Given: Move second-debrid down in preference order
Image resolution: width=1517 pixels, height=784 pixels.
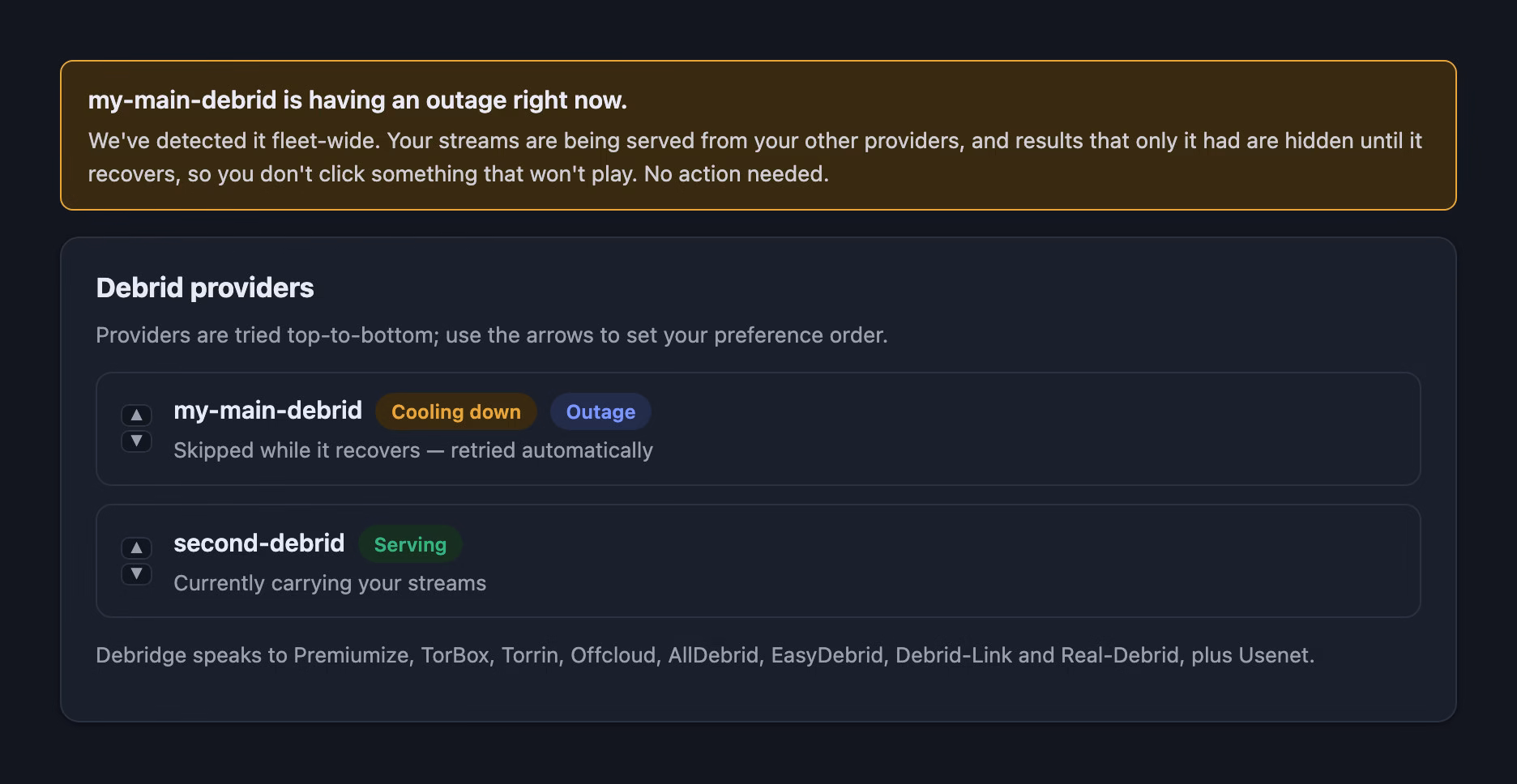Looking at the screenshot, I should [136, 574].
